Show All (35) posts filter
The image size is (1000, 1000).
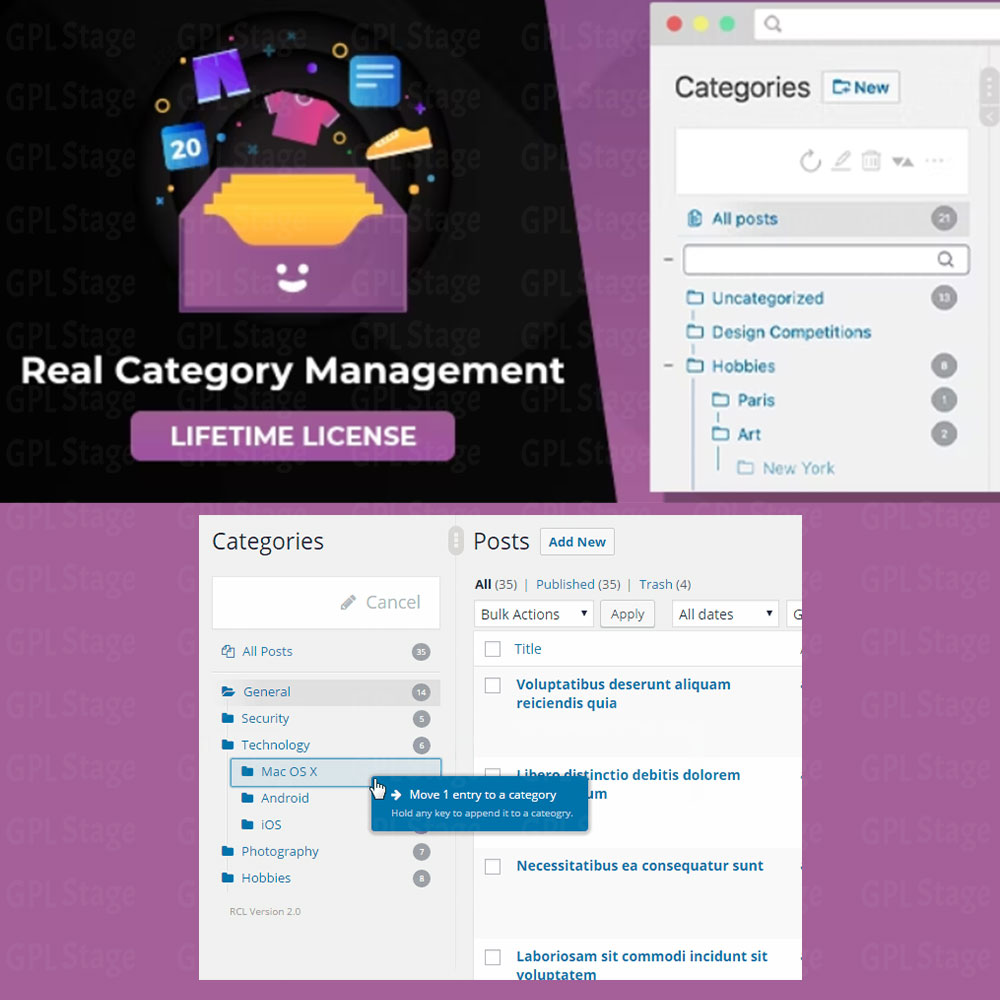click(x=496, y=584)
